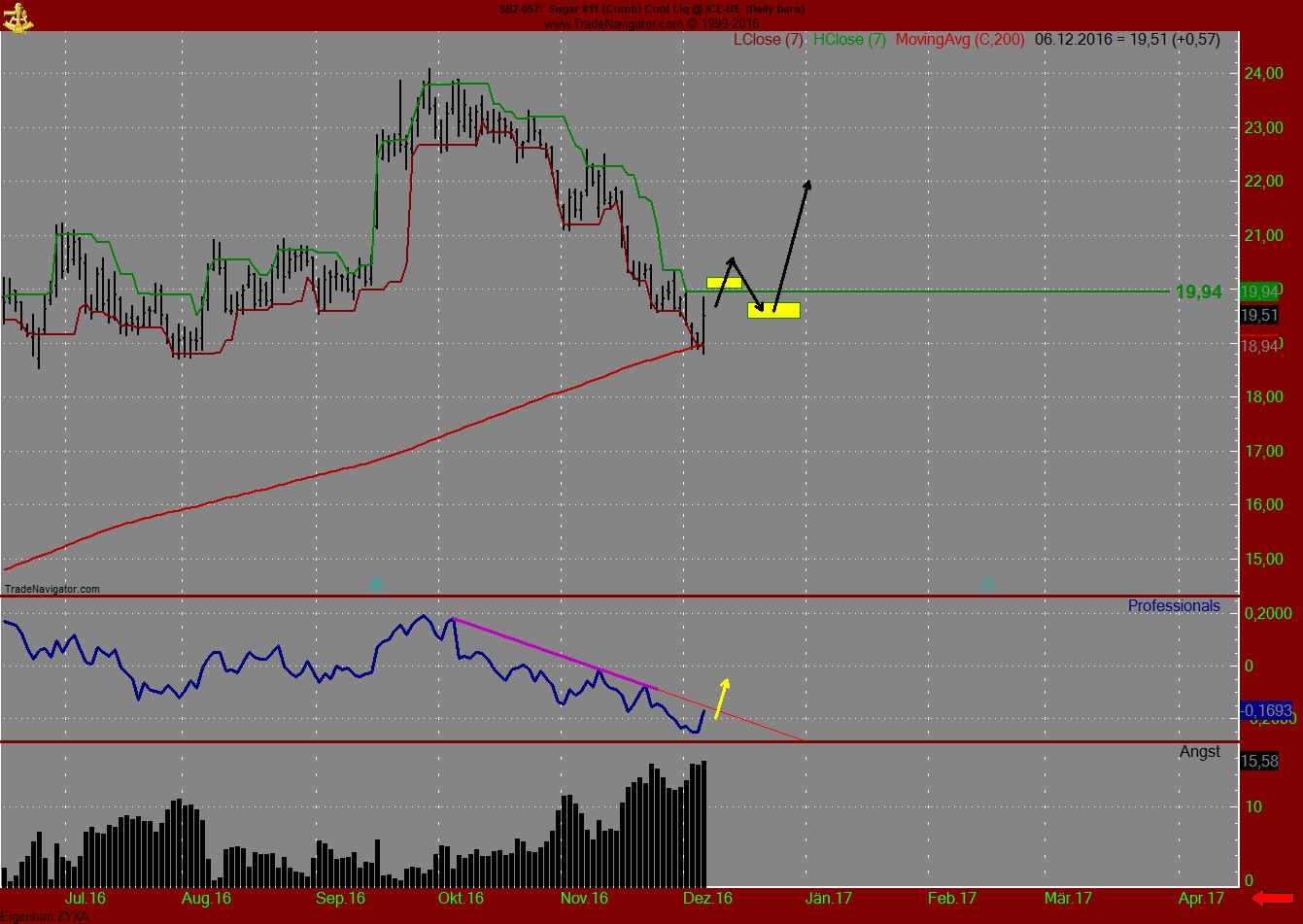Click the golden sextant logo top-left
This screenshot has width=1303, height=924.
[x=19, y=16]
